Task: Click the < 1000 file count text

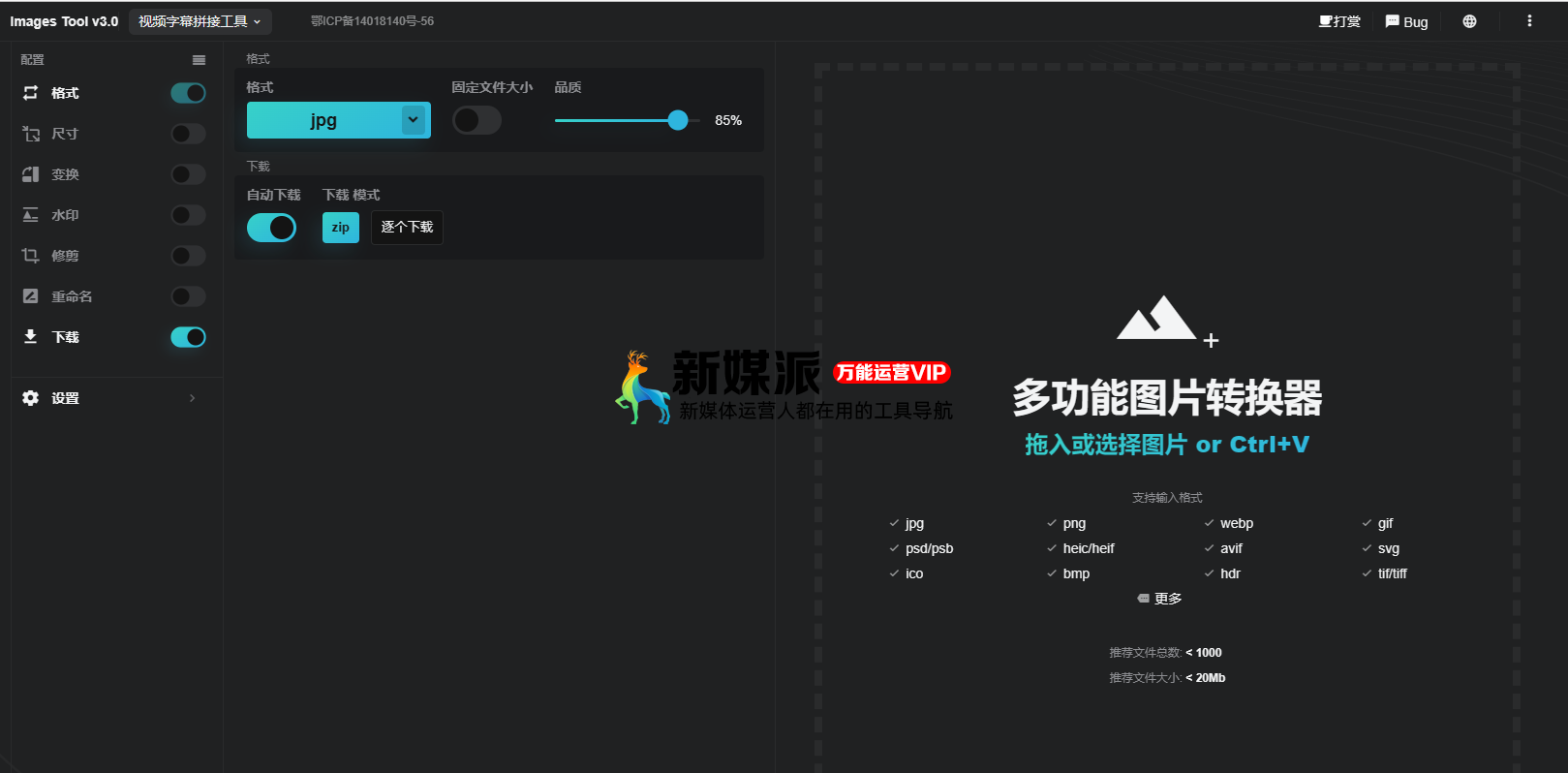Action: point(1204,653)
